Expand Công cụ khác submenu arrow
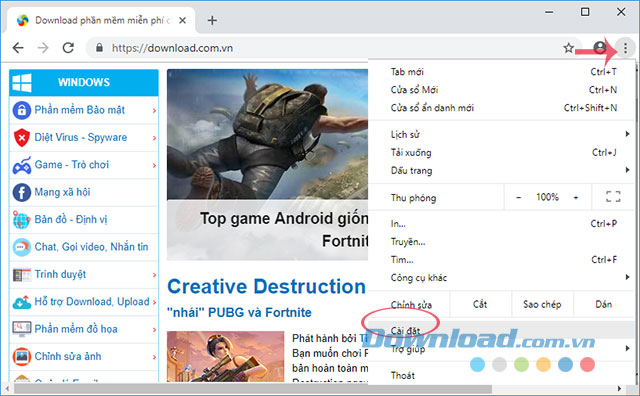640x396 pixels. pyautogui.click(x=627, y=277)
